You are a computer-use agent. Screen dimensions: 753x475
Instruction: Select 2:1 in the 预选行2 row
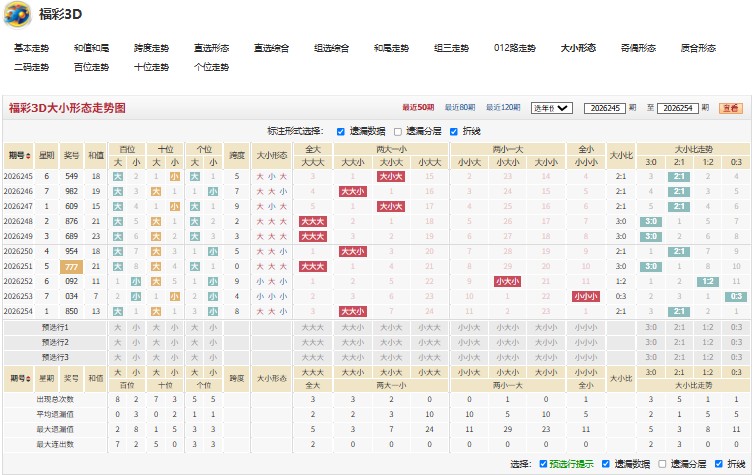(x=679, y=342)
